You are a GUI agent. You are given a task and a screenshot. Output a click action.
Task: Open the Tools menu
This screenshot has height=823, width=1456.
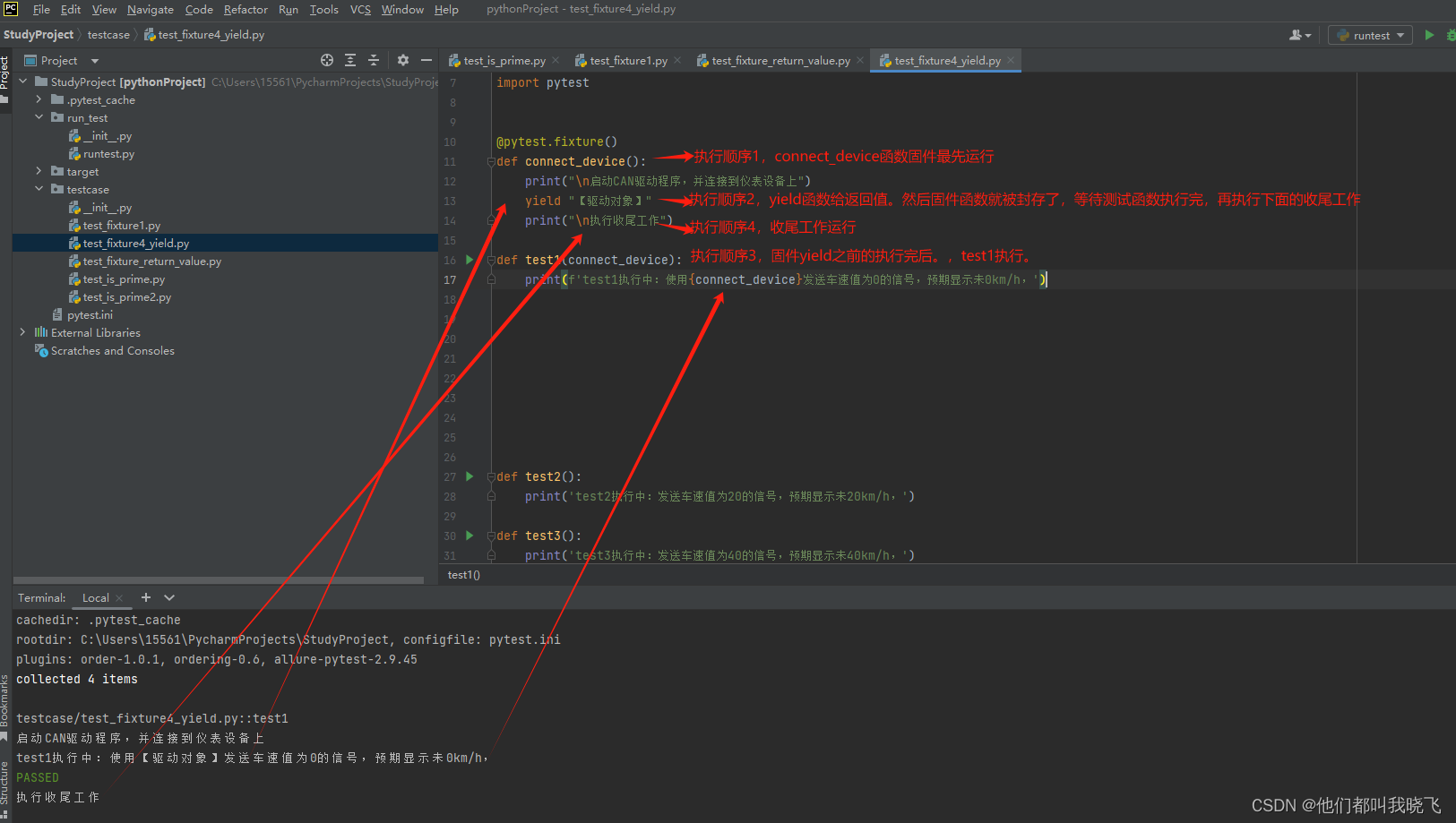click(x=323, y=9)
